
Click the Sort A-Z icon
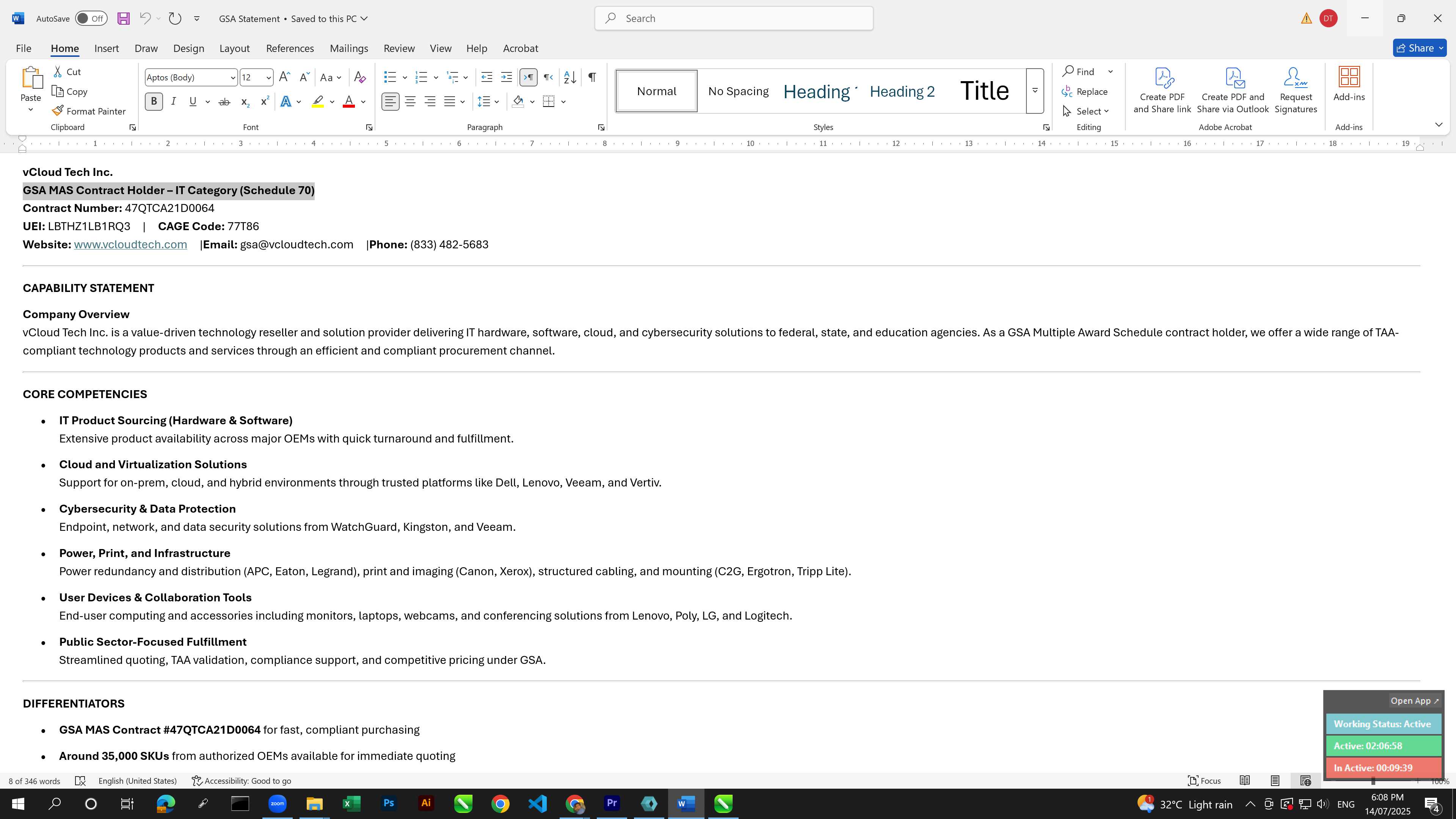coord(570,77)
